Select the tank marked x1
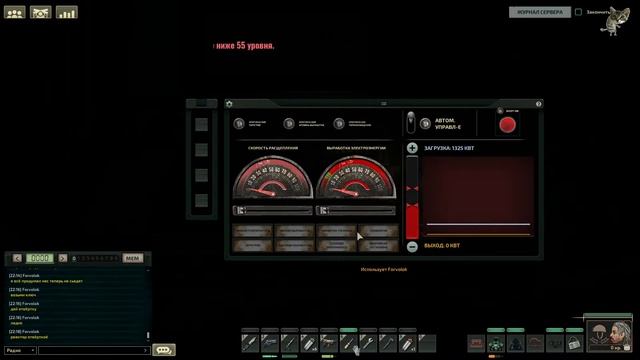Viewport: 640px width, 360px height. [x=407, y=343]
